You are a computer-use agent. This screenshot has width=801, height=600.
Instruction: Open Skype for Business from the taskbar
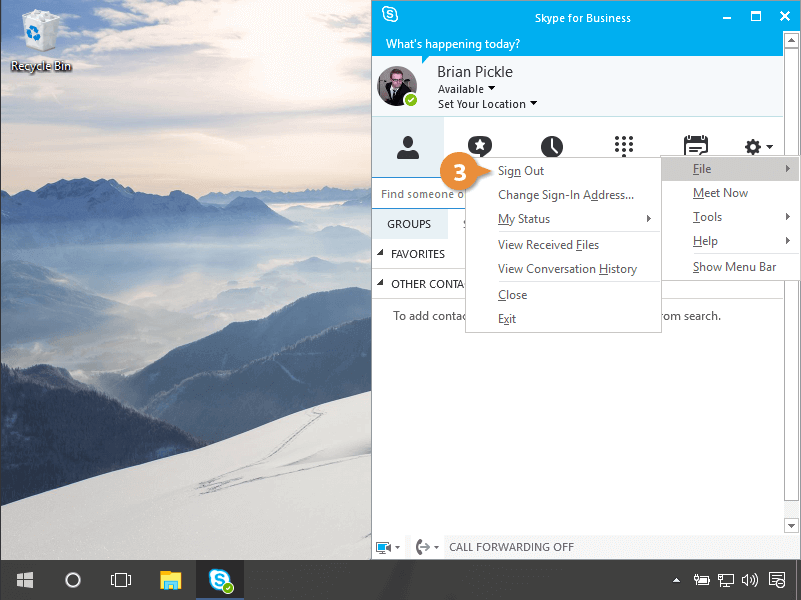click(x=221, y=580)
